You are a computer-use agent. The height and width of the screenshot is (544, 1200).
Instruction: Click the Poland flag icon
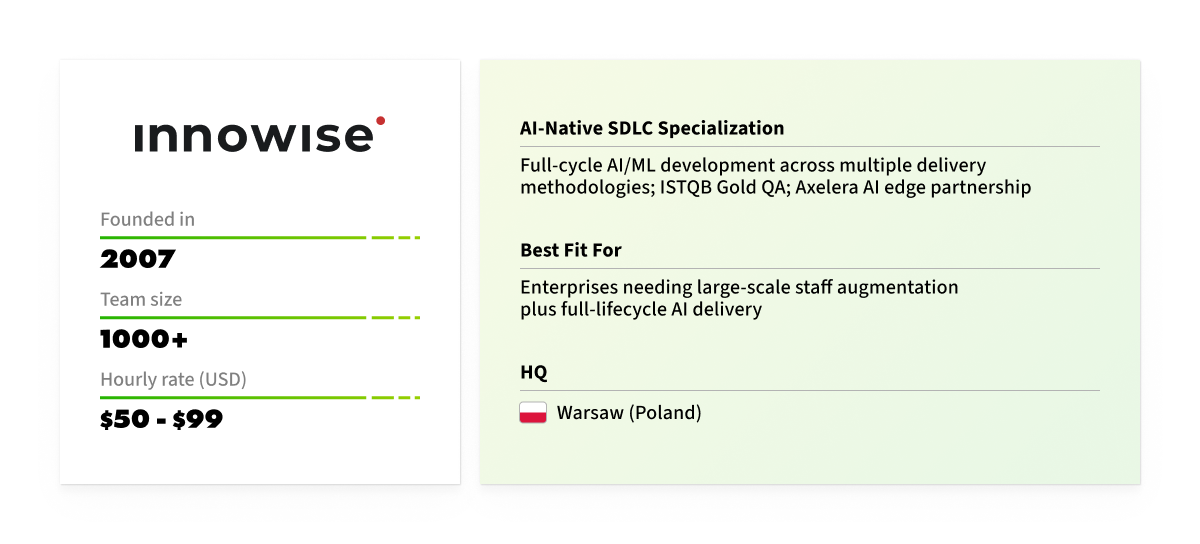pos(533,413)
